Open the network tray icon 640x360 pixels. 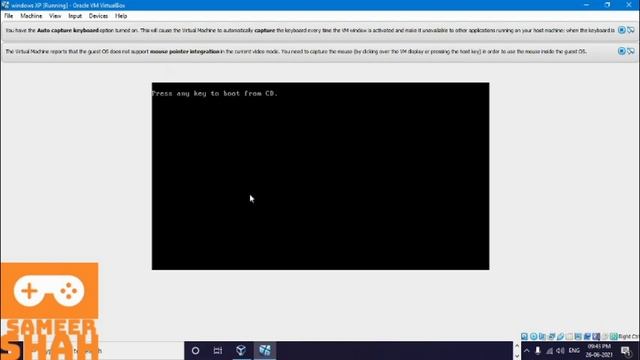pos(549,351)
